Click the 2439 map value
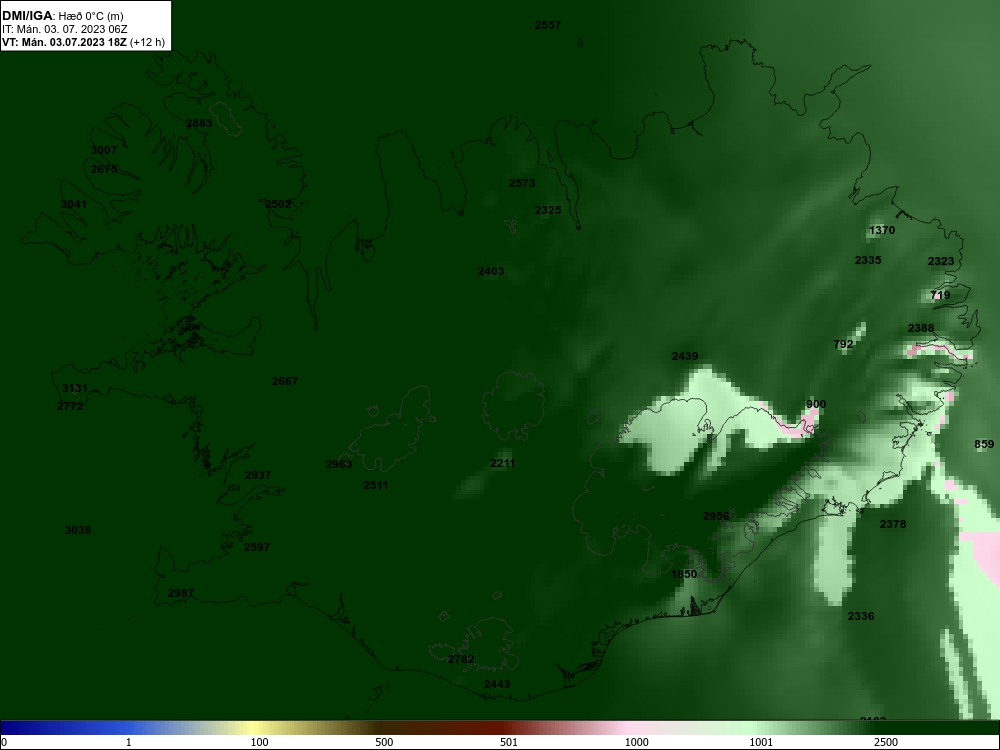Image resolution: width=1000 pixels, height=750 pixels. 685,357
